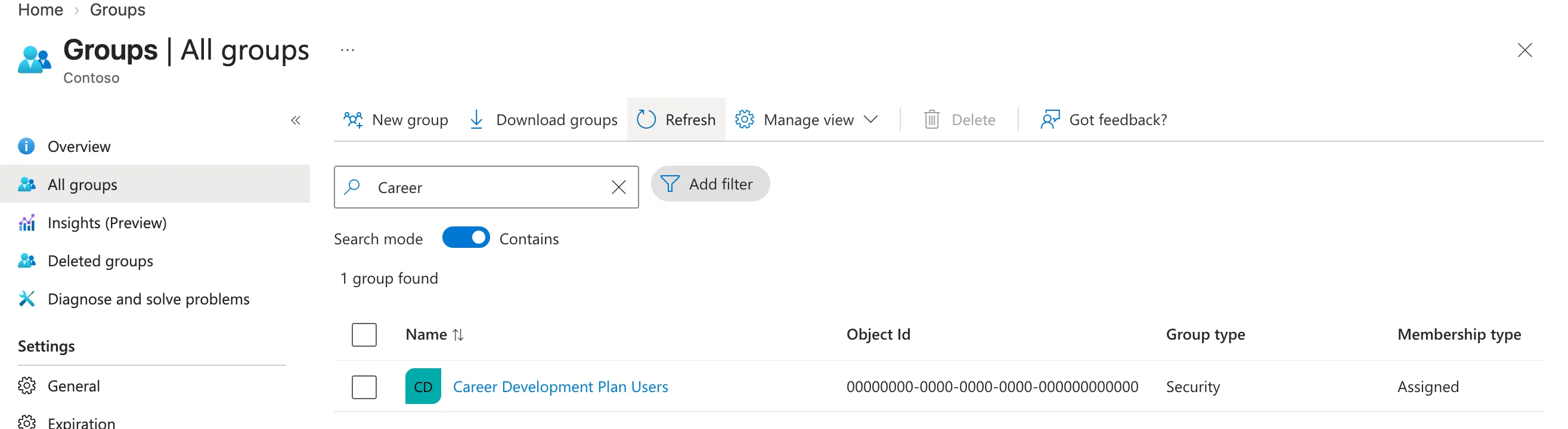Click the New group toolbar button

tap(396, 120)
